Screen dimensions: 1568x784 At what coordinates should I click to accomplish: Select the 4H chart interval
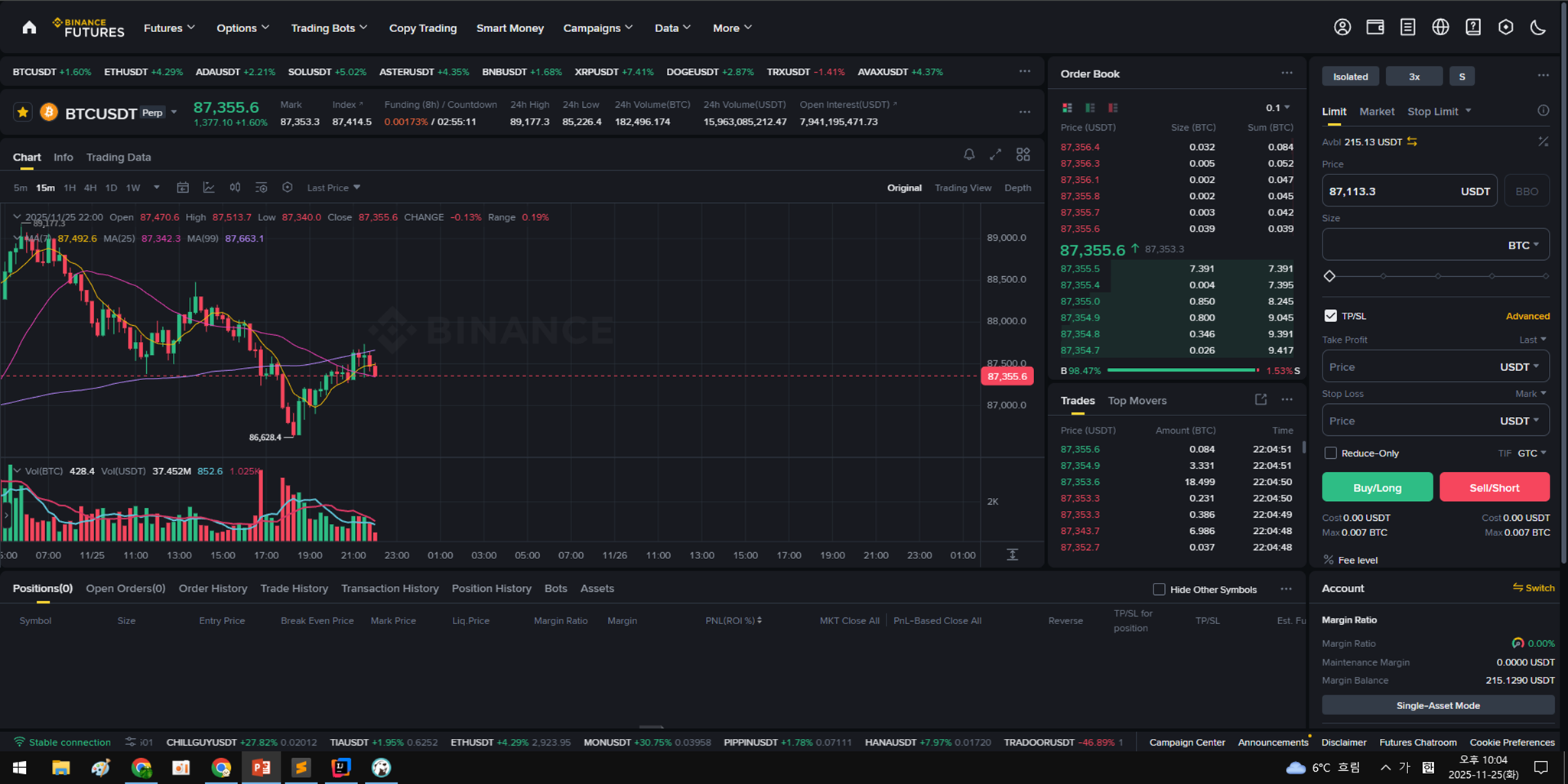pyautogui.click(x=90, y=187)
